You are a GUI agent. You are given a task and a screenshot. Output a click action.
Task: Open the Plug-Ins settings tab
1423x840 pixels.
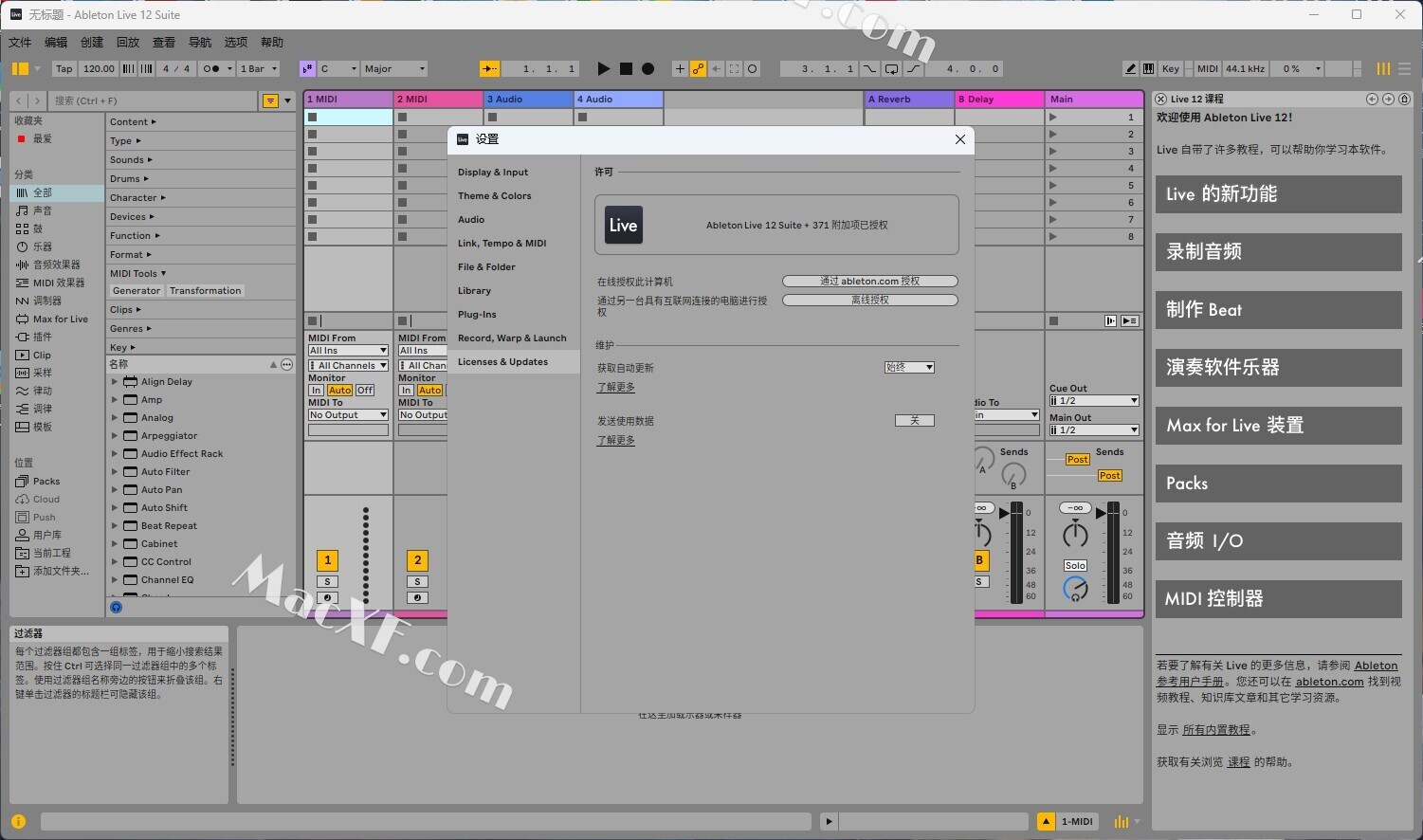click(477, 314)
